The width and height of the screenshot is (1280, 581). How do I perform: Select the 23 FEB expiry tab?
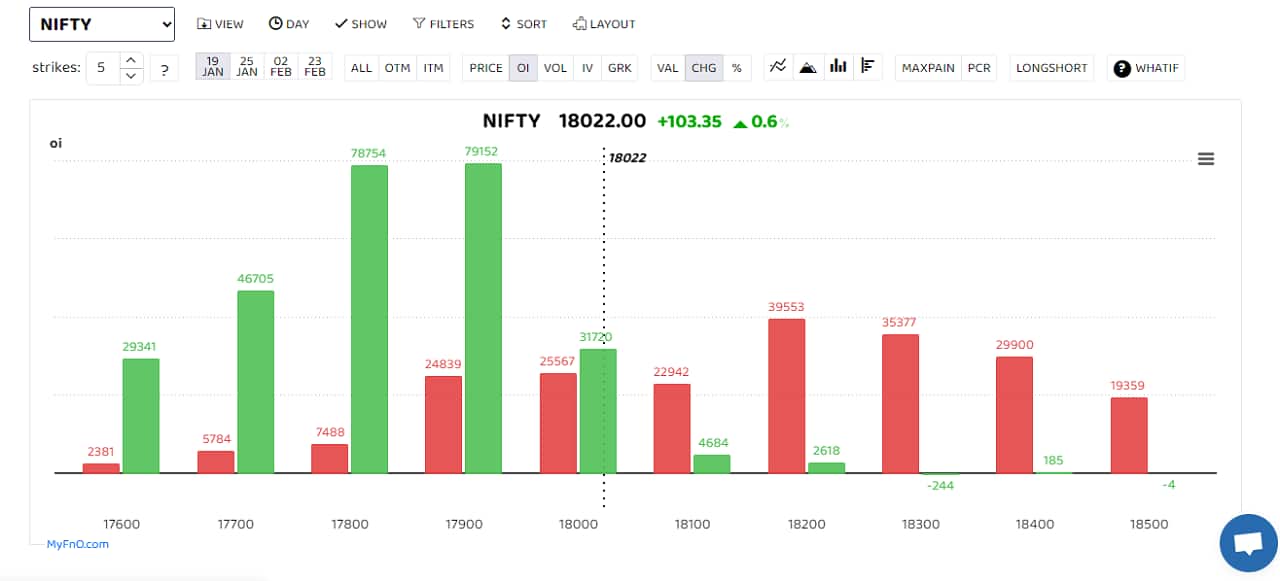[314, 68]
